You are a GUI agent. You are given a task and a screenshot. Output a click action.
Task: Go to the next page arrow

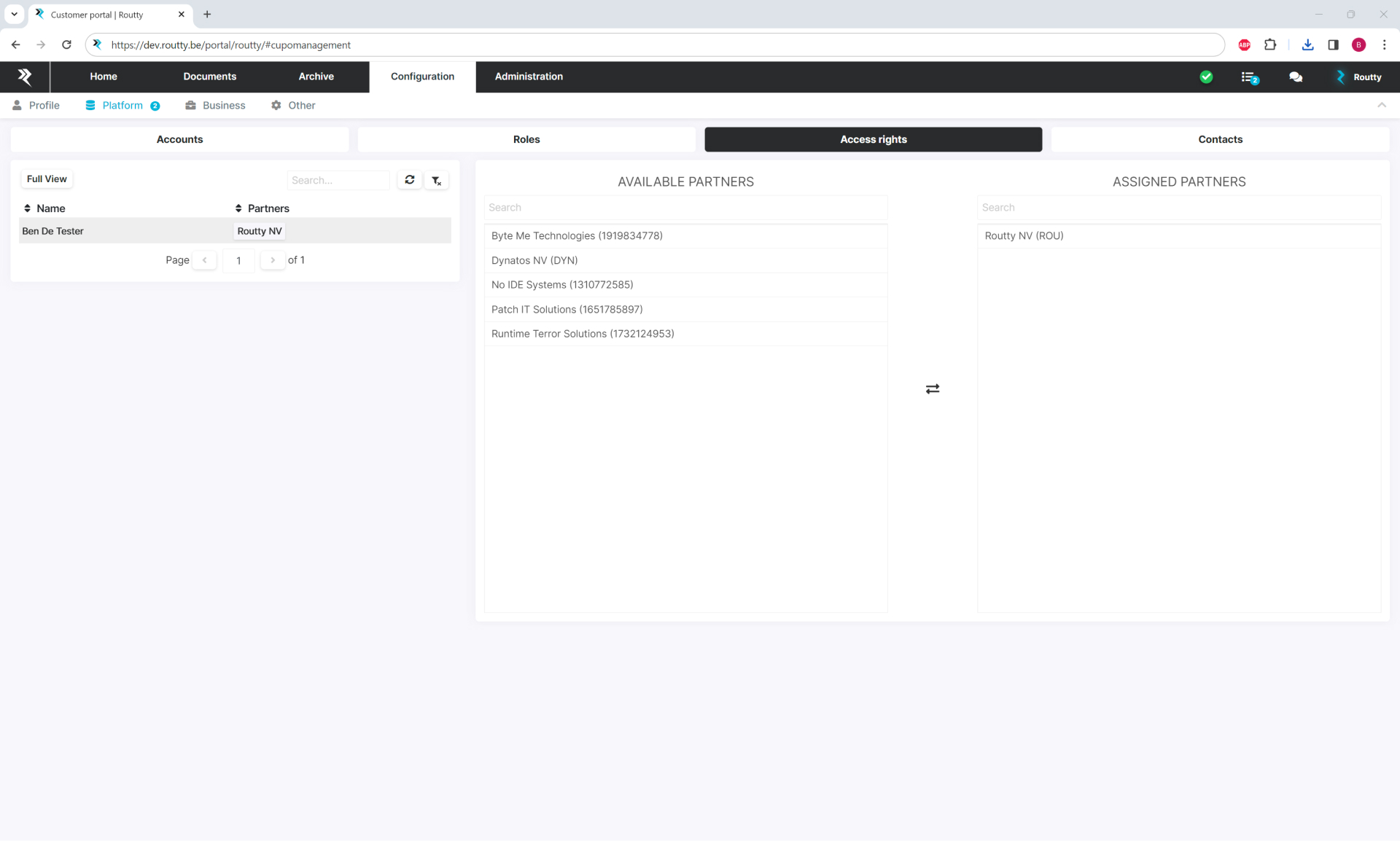pyautogui.click(x=273, y=260)
